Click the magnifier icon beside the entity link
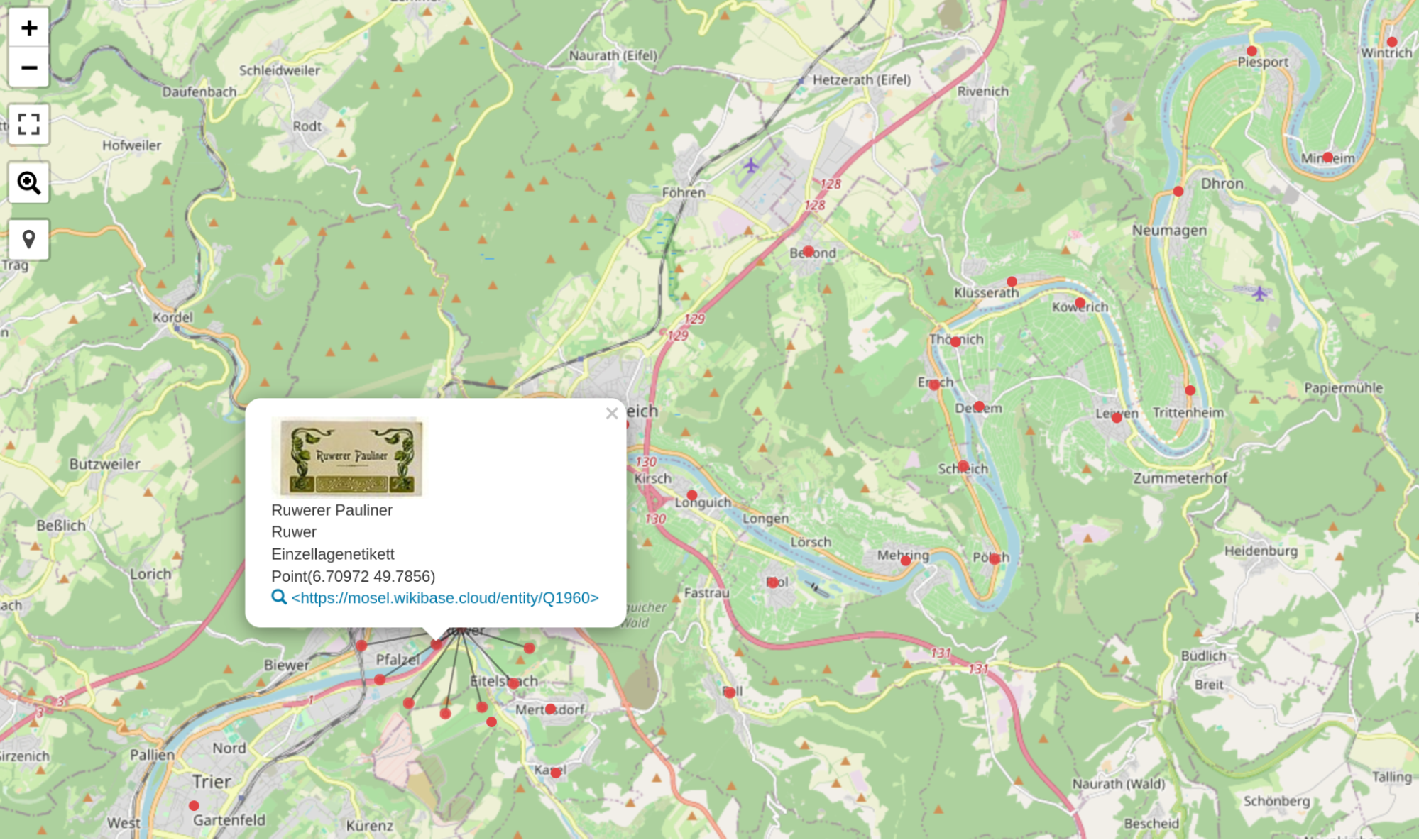The image size is (1419, 840). [279, 597]
